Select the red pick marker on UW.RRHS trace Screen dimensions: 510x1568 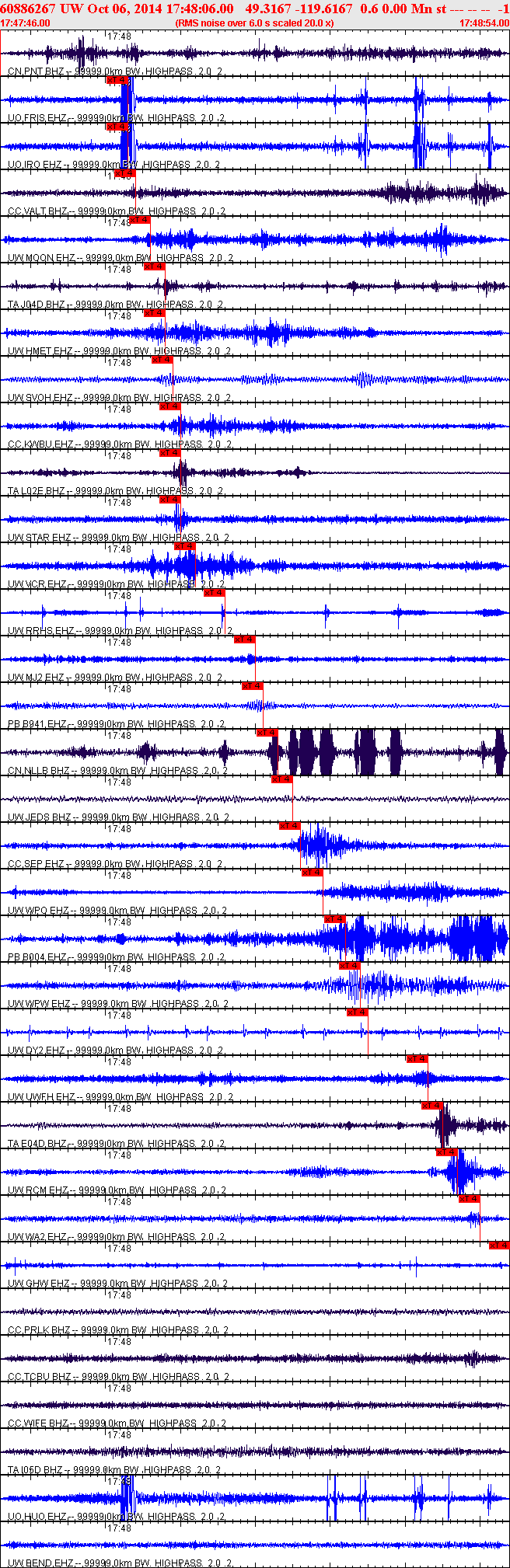coord(214,593)
